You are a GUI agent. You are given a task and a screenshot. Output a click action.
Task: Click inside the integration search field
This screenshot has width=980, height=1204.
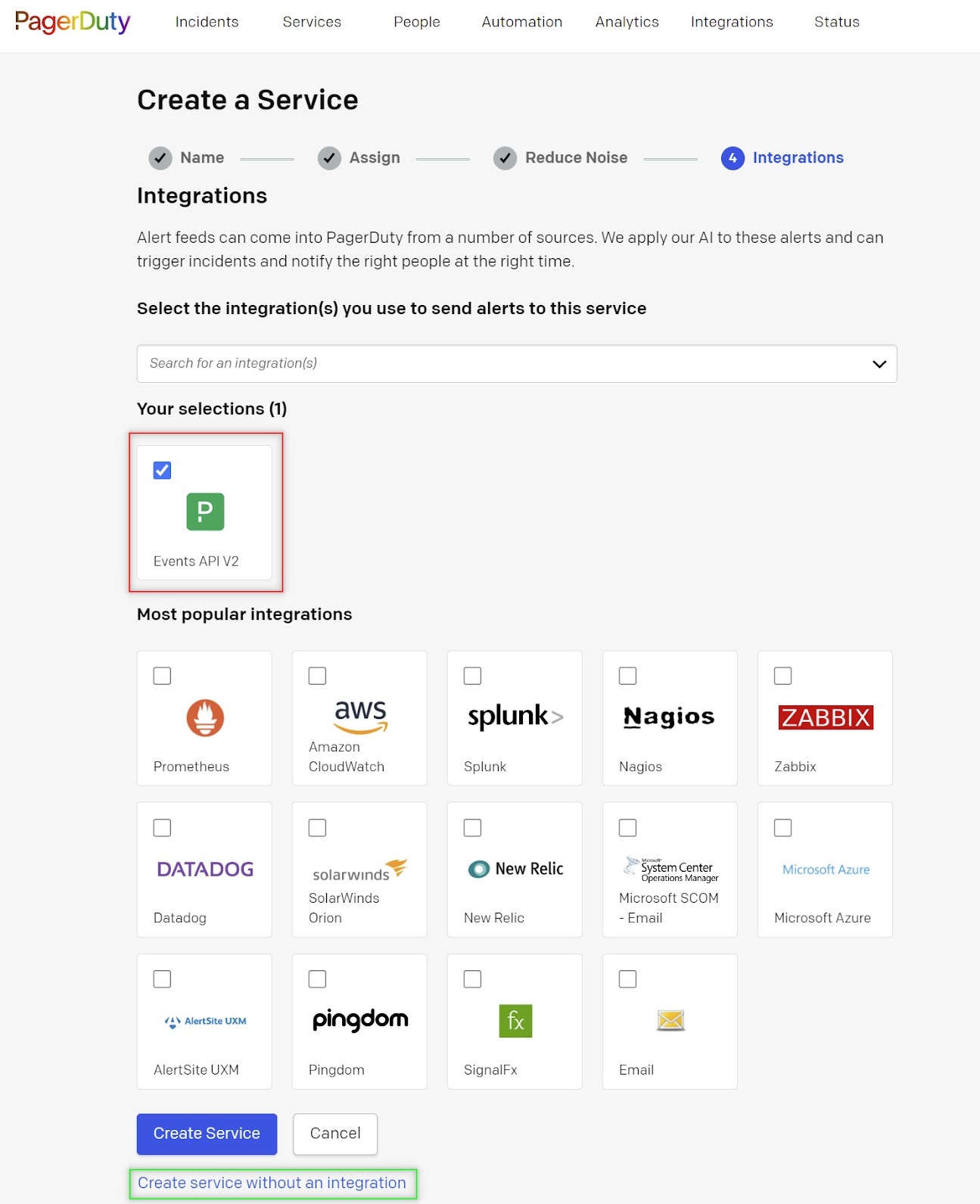click(x=454, y=364)
